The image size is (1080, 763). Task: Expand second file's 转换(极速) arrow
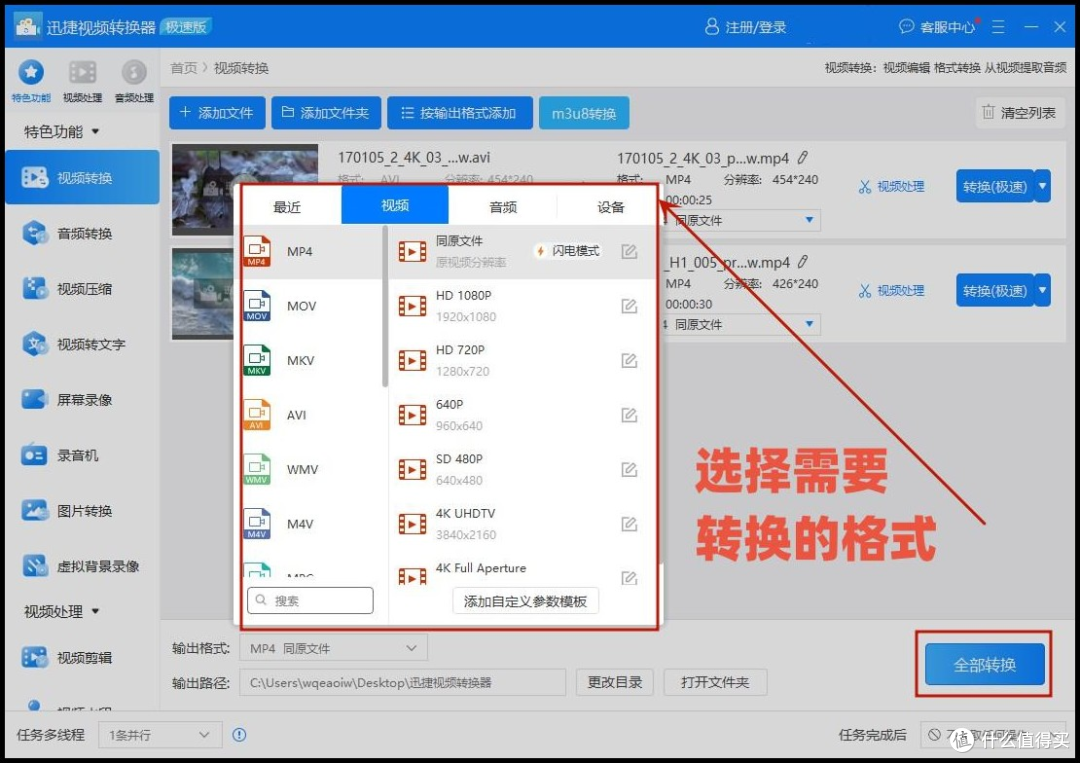(x=1043, y=291)
